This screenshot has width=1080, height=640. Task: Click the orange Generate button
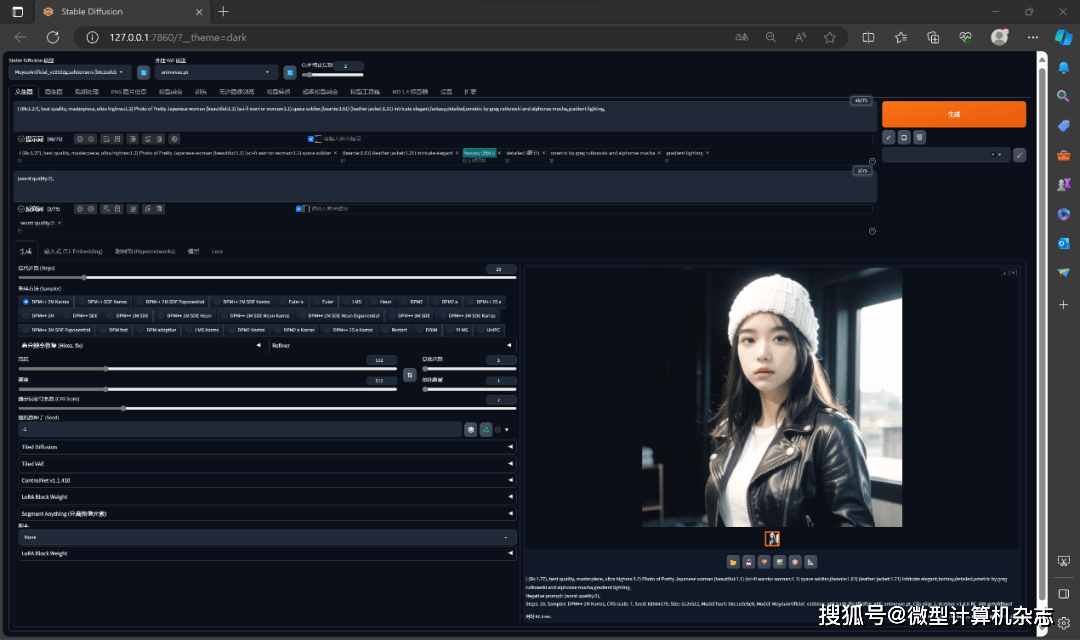(x=953, y=114)
